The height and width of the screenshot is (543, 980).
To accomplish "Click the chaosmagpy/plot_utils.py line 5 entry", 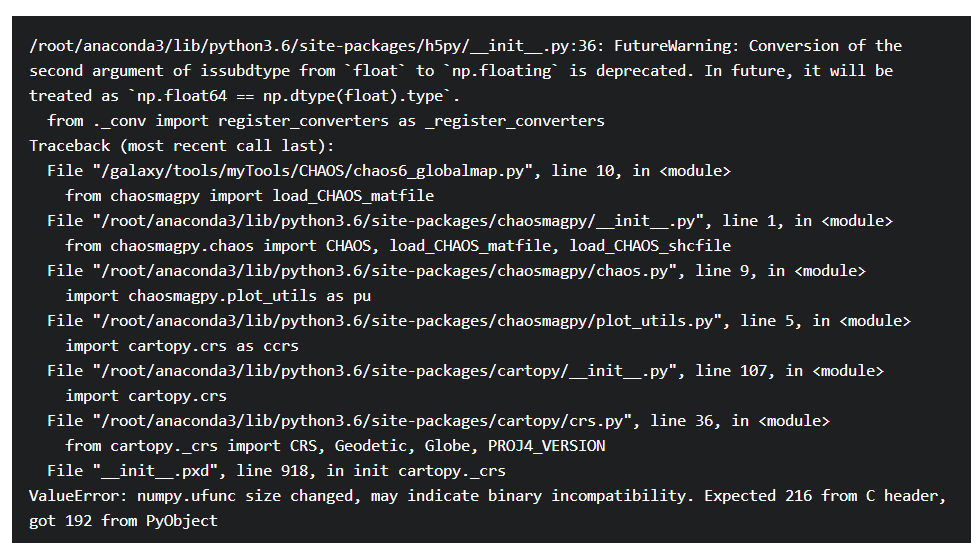I will pyautogui.click(x=479, y=321).
